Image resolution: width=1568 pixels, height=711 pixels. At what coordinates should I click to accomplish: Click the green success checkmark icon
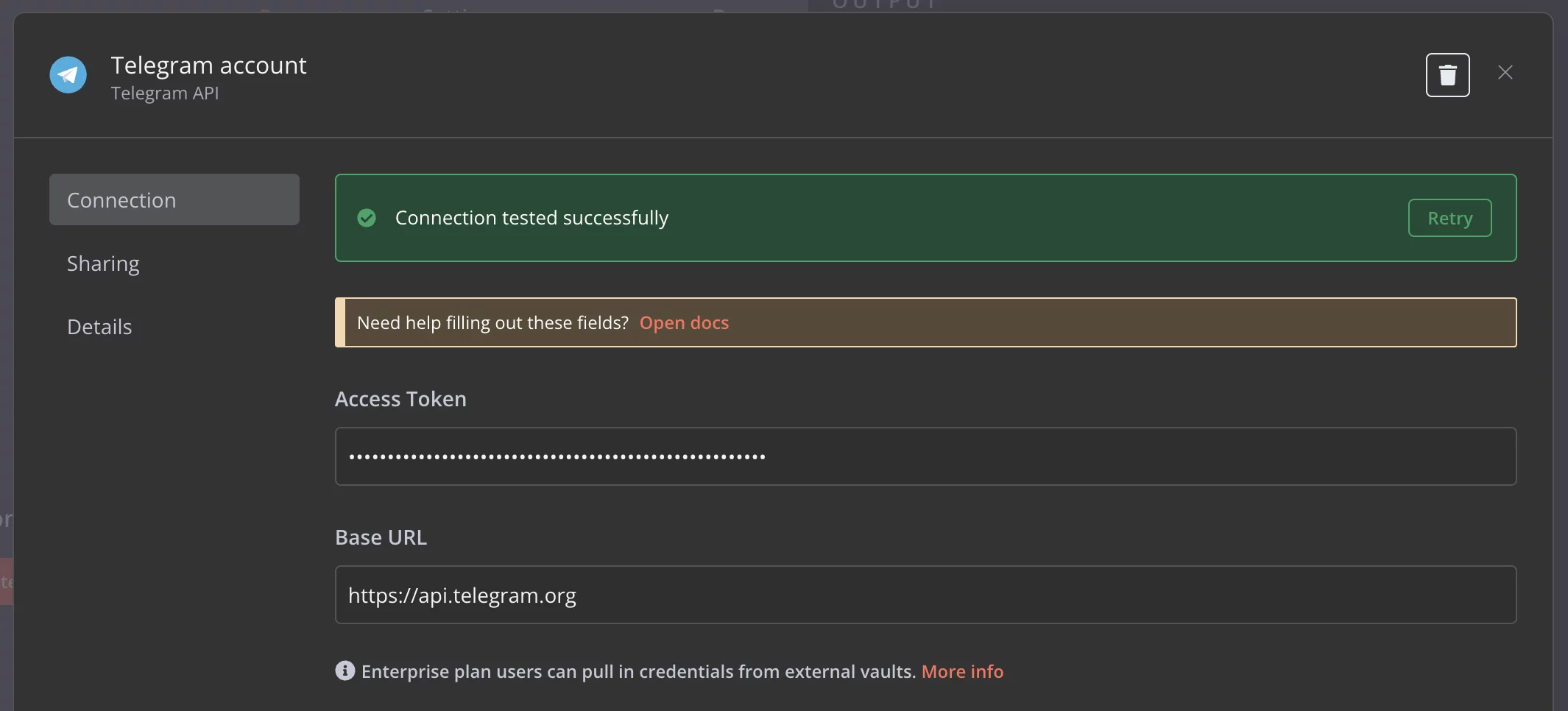[x=367, y=218]
